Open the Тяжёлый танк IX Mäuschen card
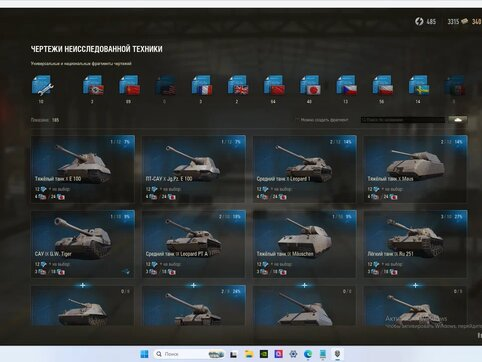This screenshot has height=362, width=482. [x=305, y=244]
